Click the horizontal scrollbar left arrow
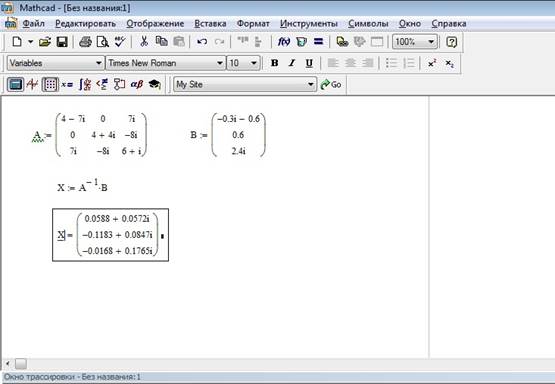Viewport: 555px width, 384px height. (x=7, y=363)
